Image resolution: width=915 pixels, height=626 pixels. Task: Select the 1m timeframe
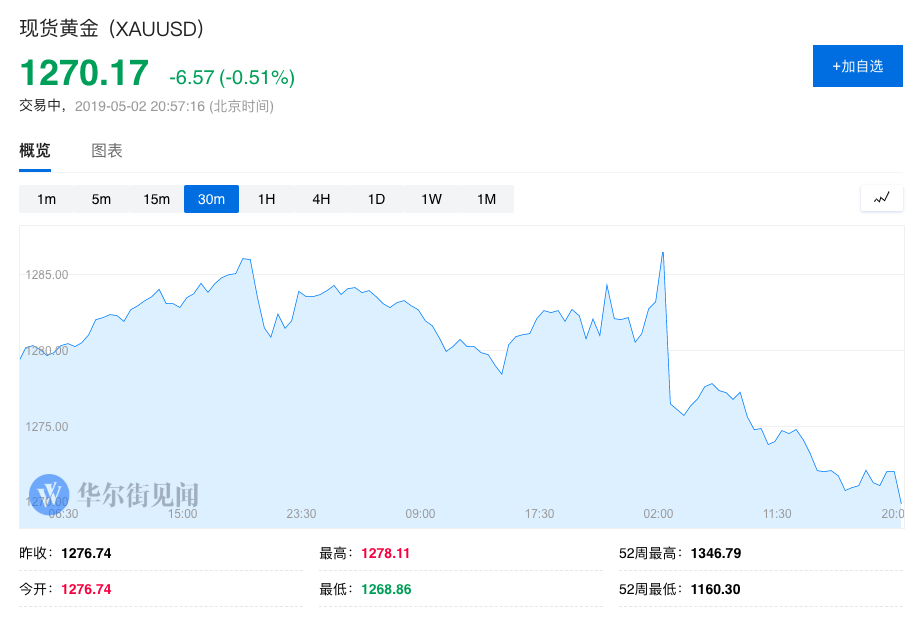point(45,199)
